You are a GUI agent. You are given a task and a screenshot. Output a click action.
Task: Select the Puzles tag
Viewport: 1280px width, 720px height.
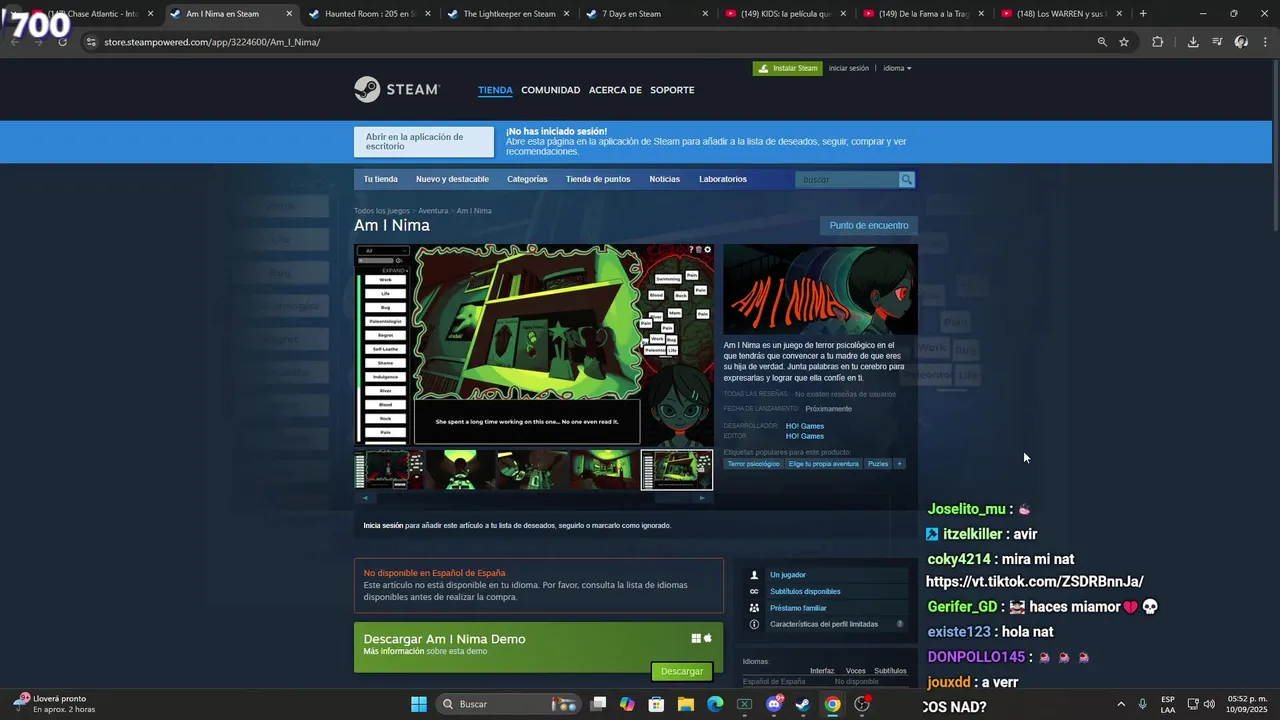click(x=878, y=464)
